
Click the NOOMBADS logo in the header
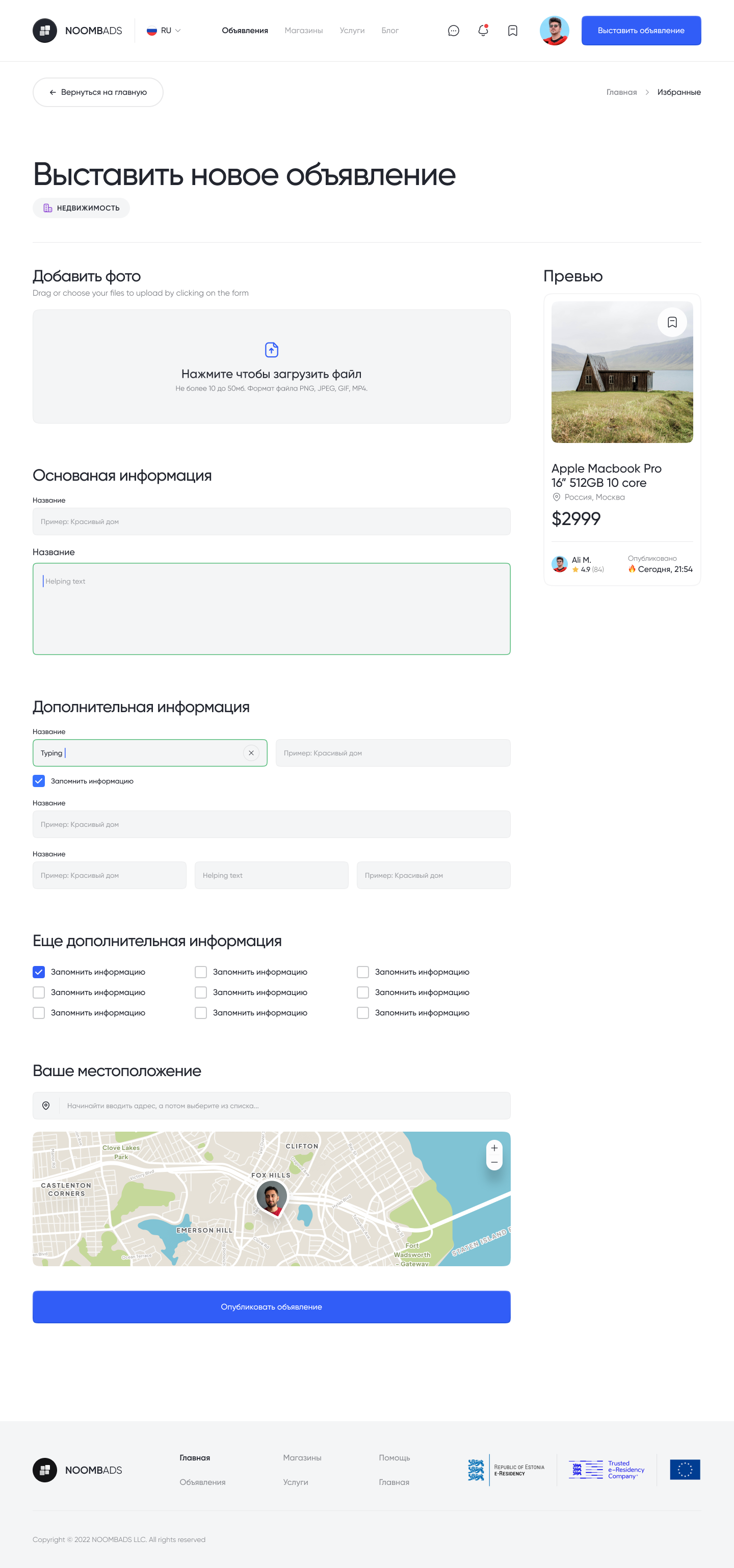pyautogui.click(x=77, y=31)
